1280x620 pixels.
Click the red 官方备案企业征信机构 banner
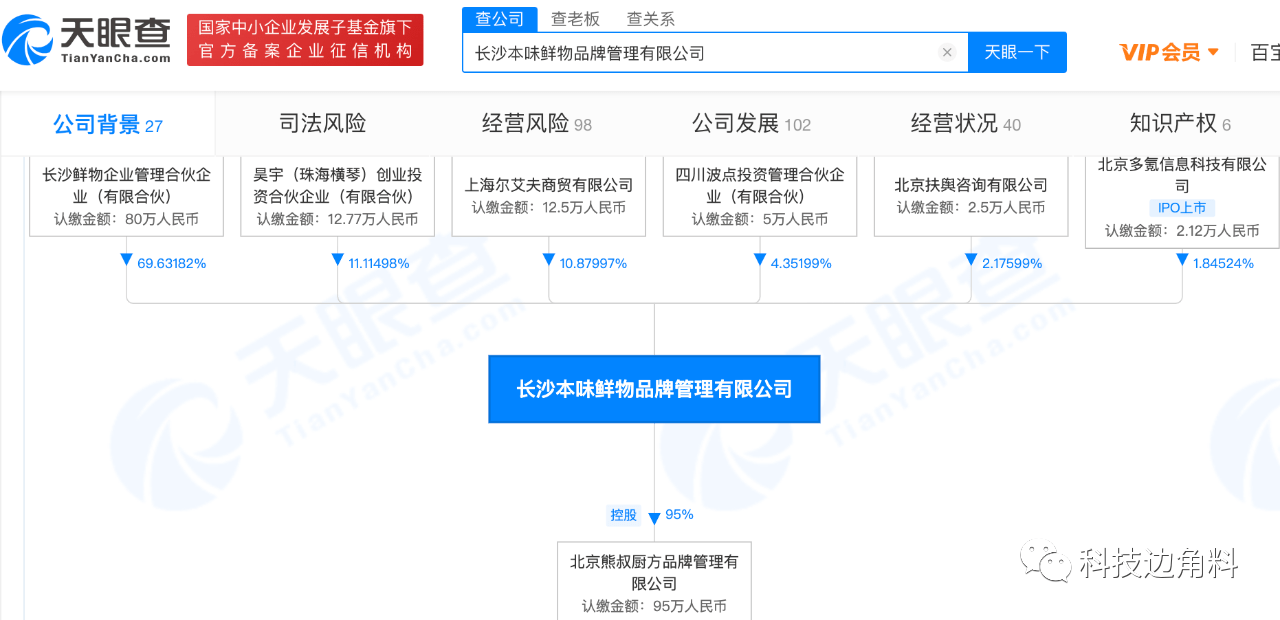pyautogui.click(x=305, y=40)
